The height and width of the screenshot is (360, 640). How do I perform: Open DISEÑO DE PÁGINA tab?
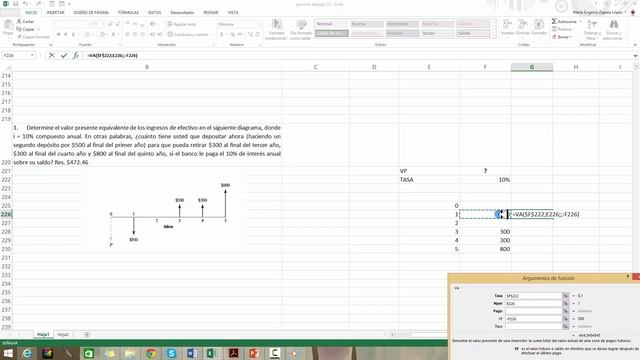[91, 12]
